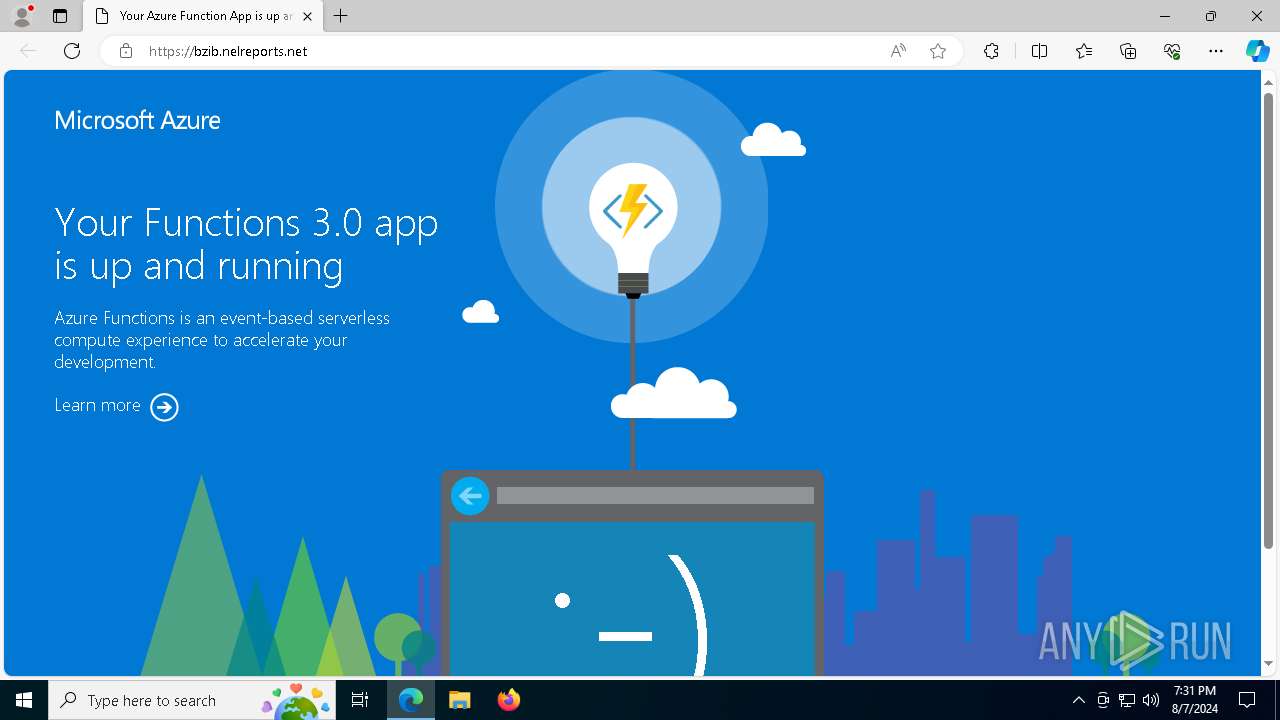Add this page to favorites
The image size is (1280, 720).
click(x=938, y=51)
